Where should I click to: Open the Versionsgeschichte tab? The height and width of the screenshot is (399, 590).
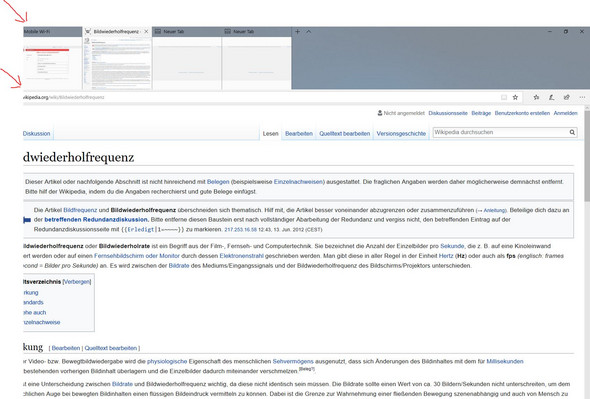pyautogui.click(x=401, y=134)
